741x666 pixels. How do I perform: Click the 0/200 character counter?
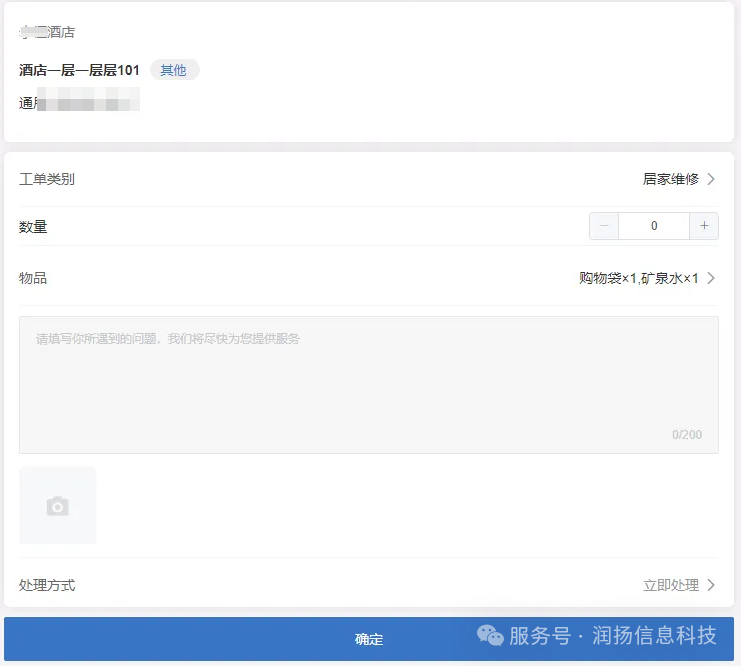[x=686, y=435]
